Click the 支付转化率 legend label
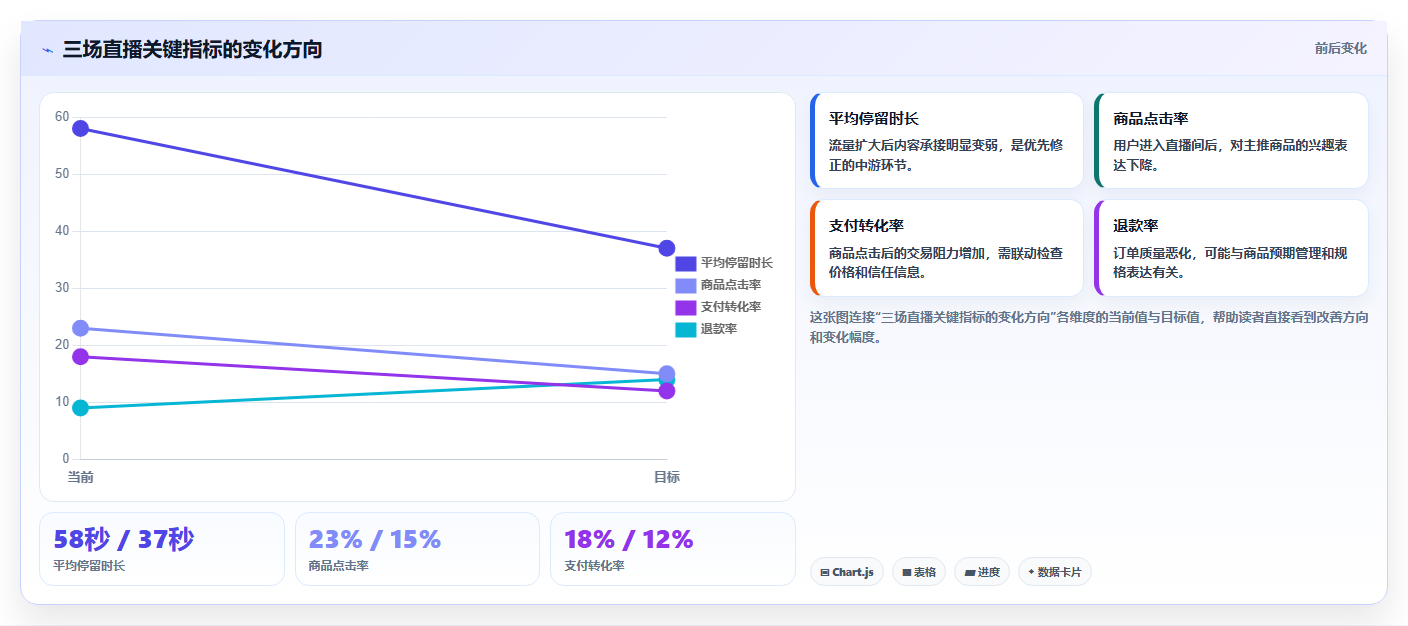The width and height of the screenshot is (1408, 626). coord(731,307)
